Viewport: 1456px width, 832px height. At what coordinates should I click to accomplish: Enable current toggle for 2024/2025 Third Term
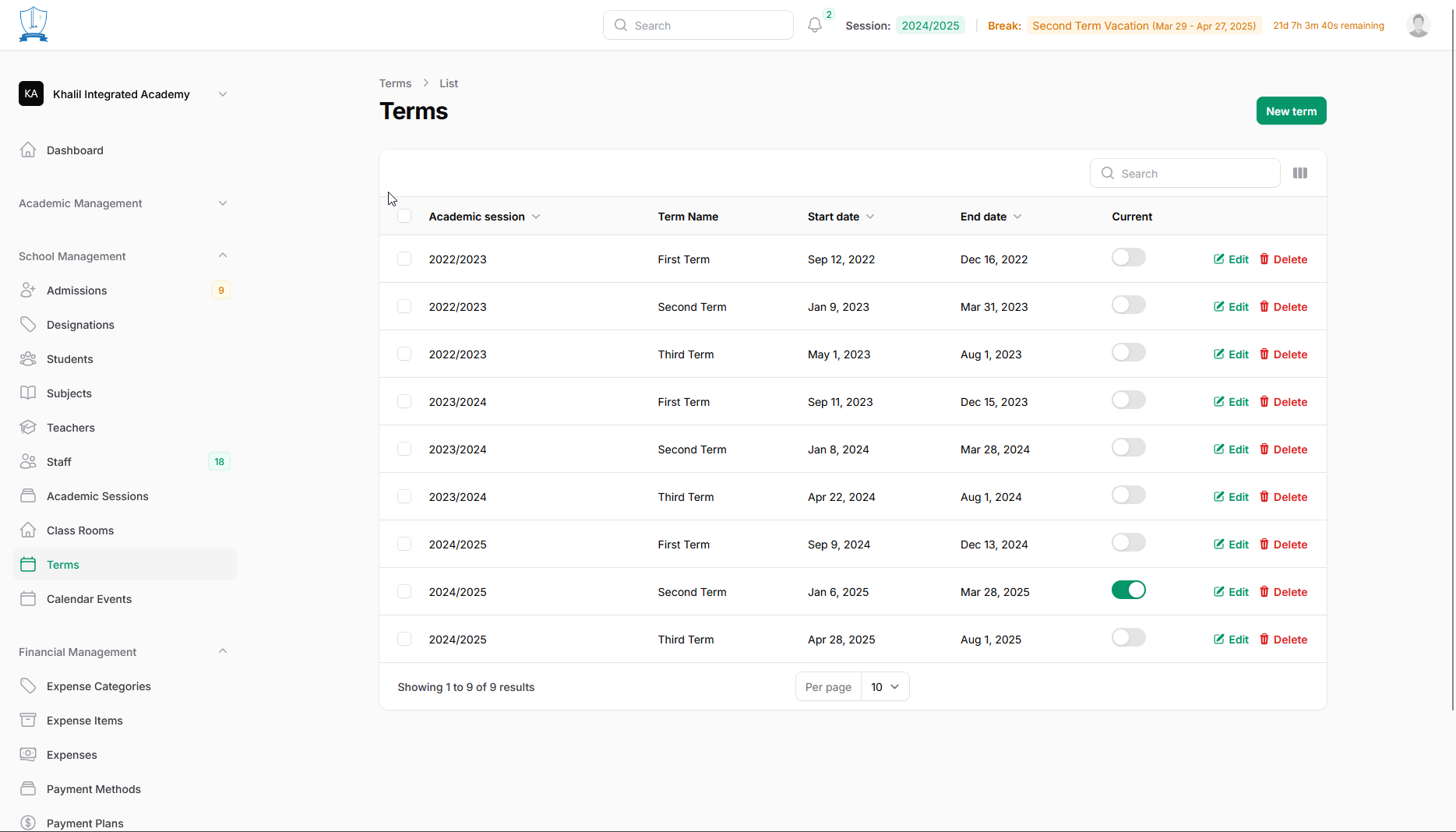(1128, 638)
